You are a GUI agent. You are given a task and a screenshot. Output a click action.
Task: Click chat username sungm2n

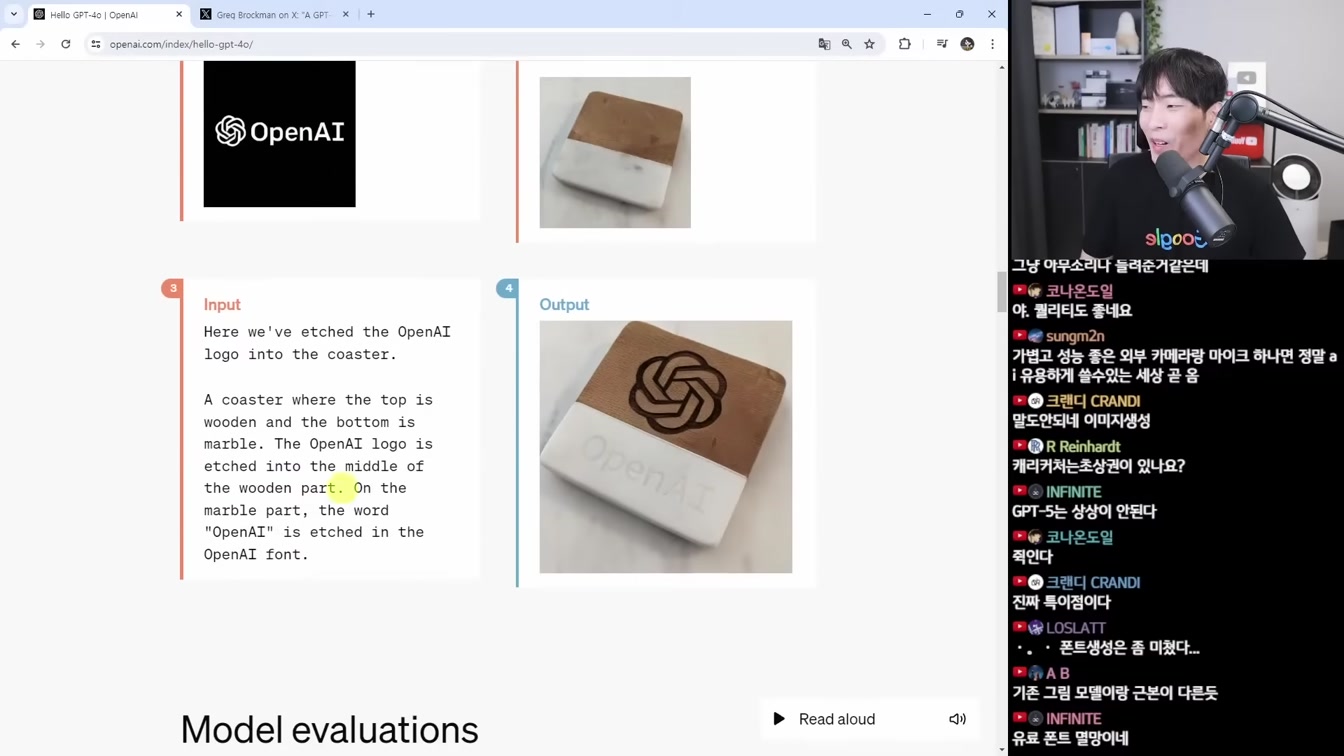pyautogui.click(x=1075, y=336)
